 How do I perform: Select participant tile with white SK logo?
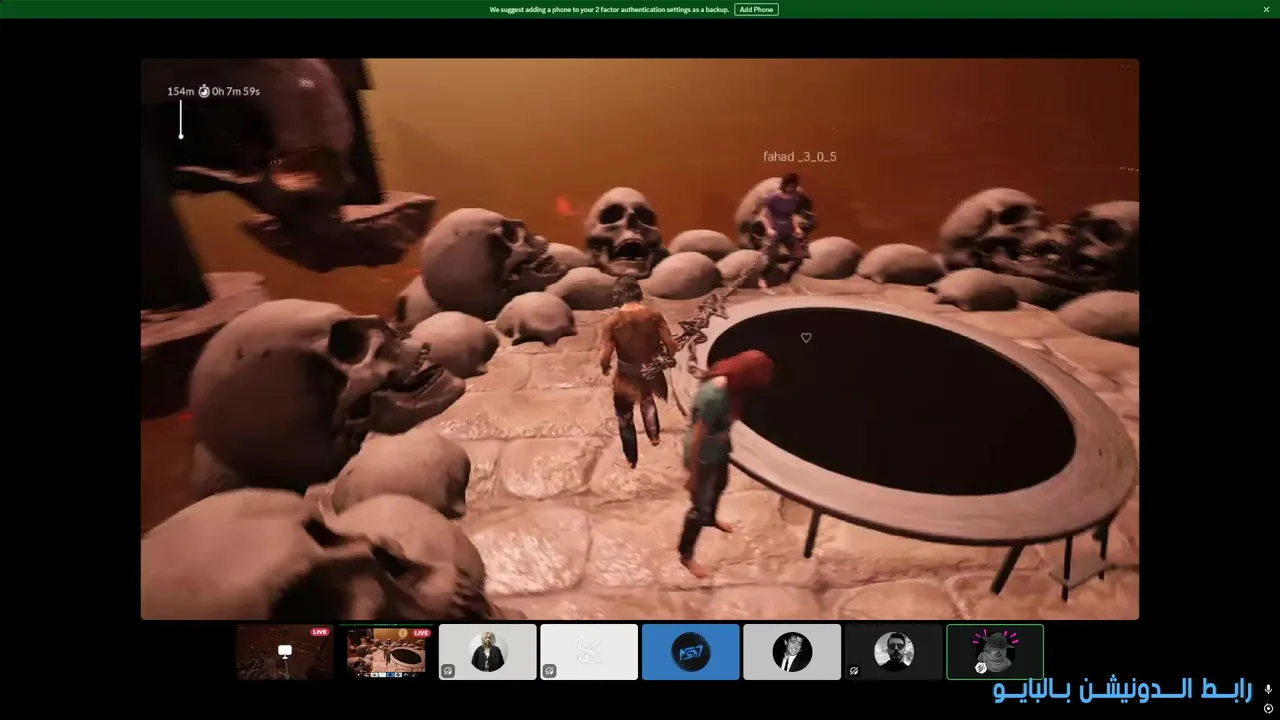coord(589,652)
